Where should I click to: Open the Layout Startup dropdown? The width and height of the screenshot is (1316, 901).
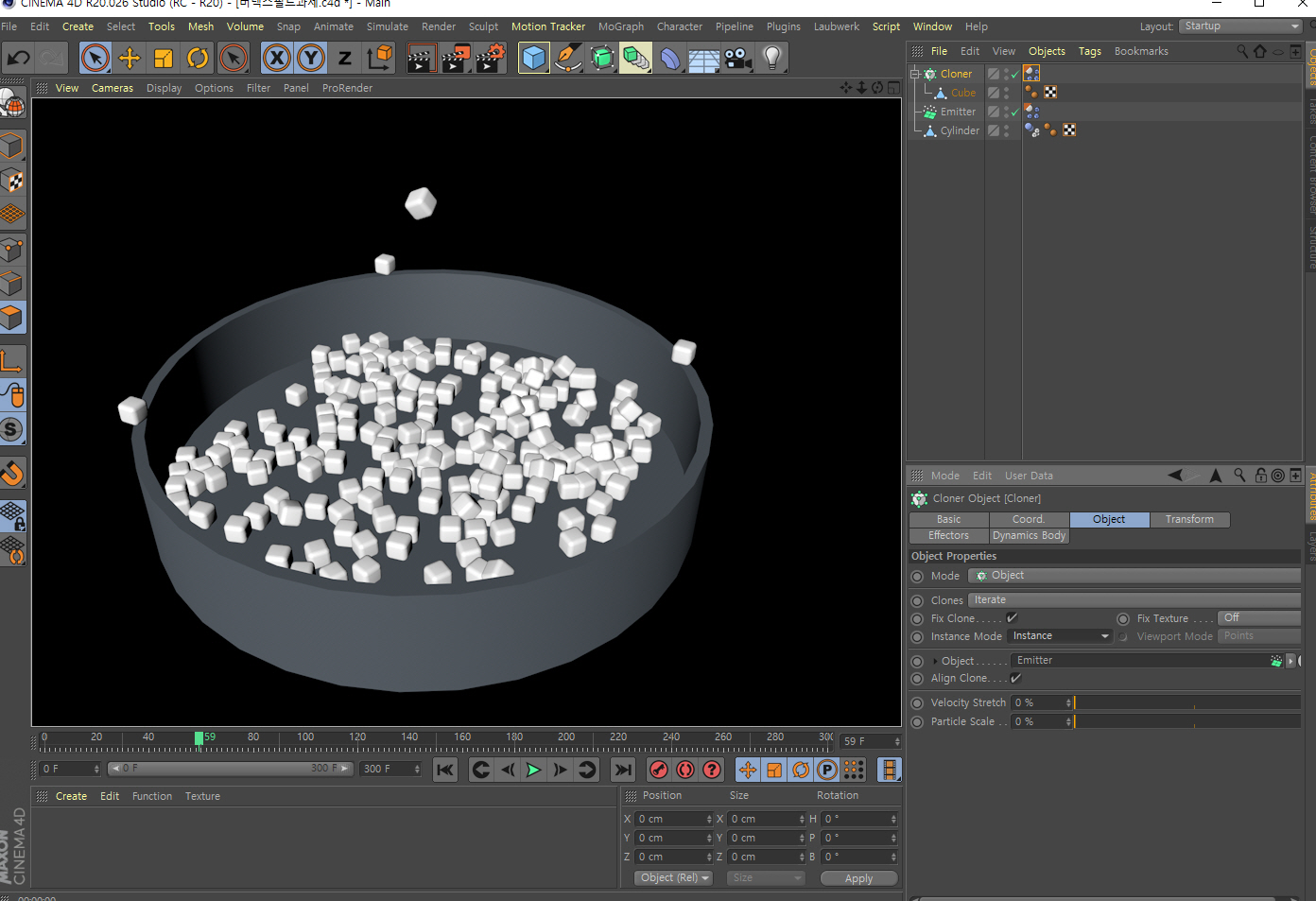click(x=1240, y=26)
